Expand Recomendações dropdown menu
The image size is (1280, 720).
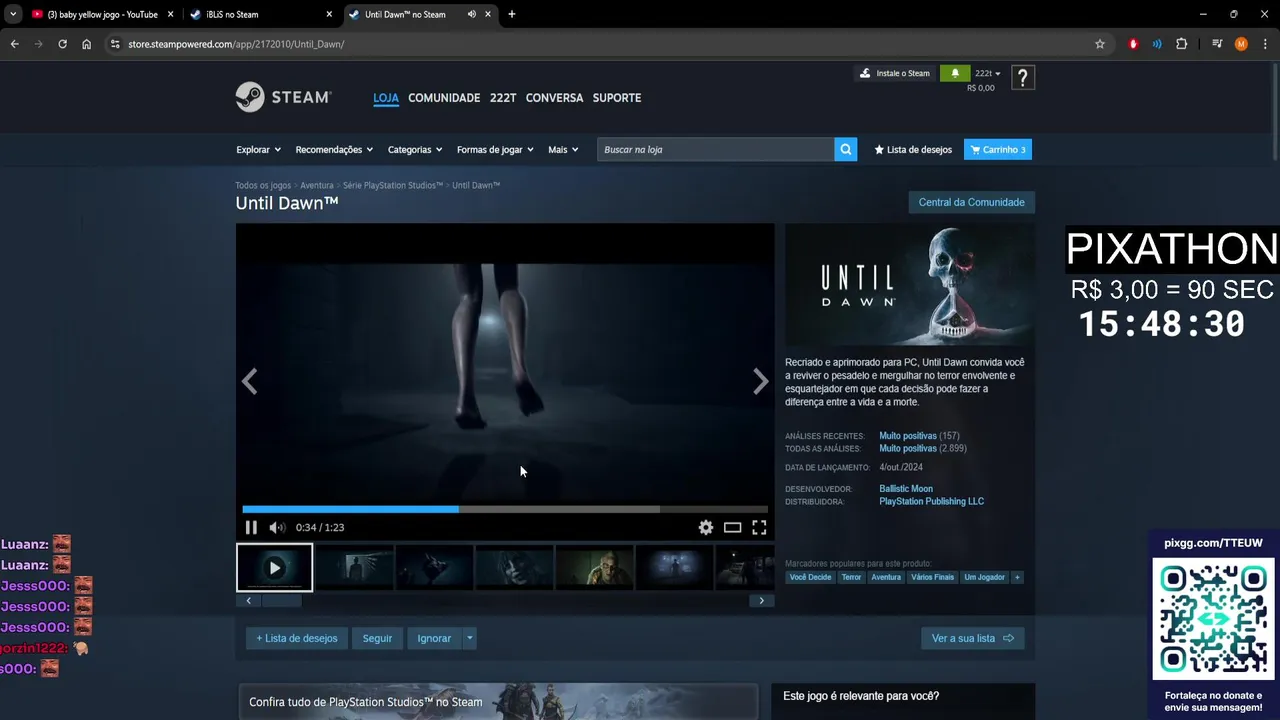tap(334, 149)
